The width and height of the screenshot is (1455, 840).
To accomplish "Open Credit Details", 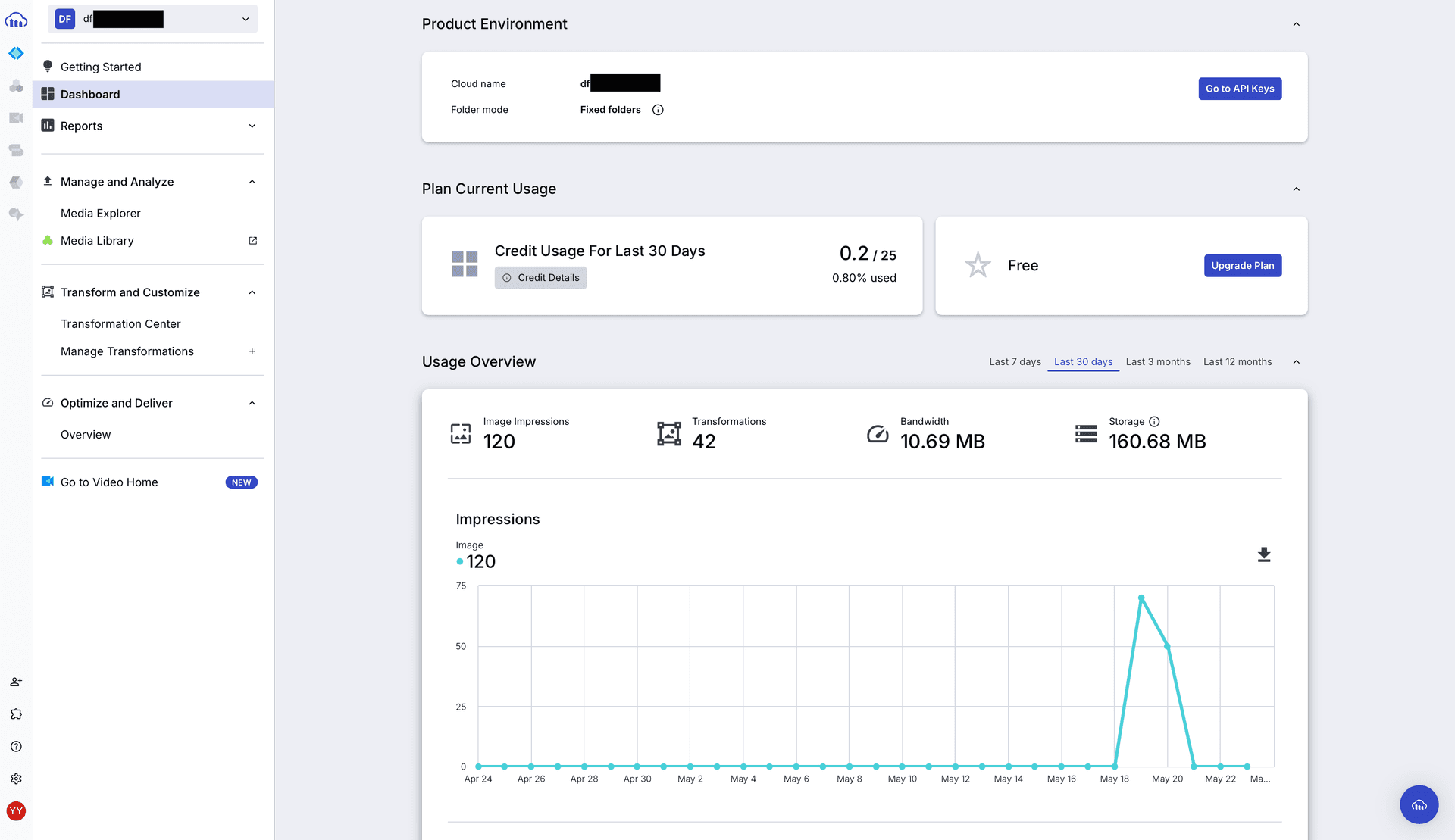I will pyautogui.click(x=540, y=278).
